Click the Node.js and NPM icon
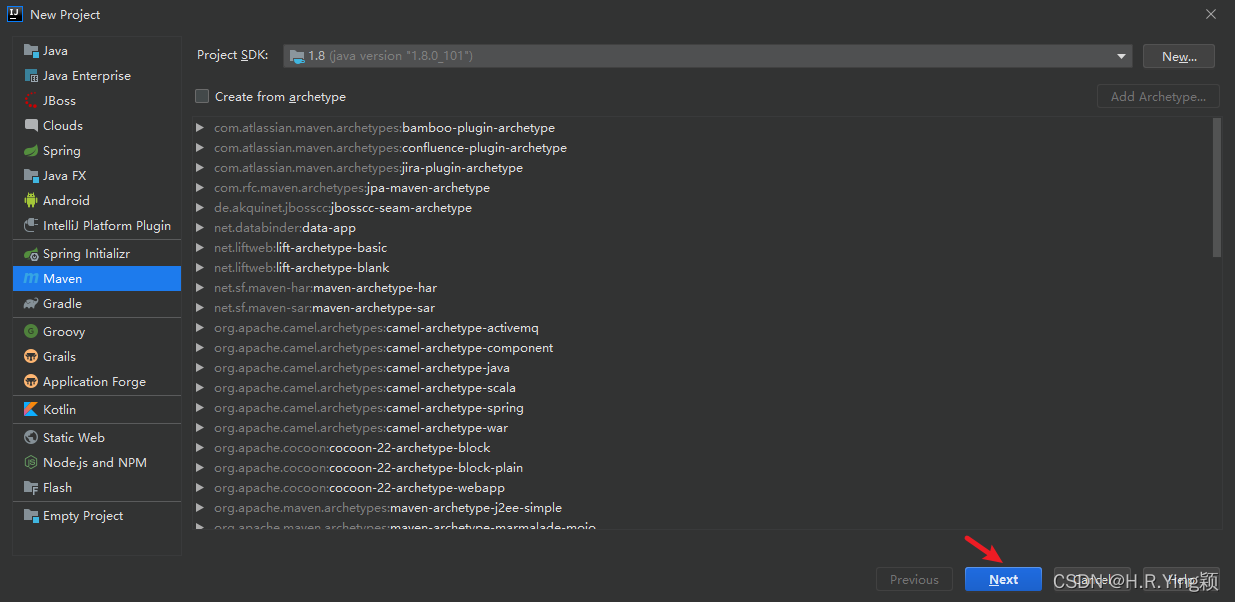 click(31, 463)
